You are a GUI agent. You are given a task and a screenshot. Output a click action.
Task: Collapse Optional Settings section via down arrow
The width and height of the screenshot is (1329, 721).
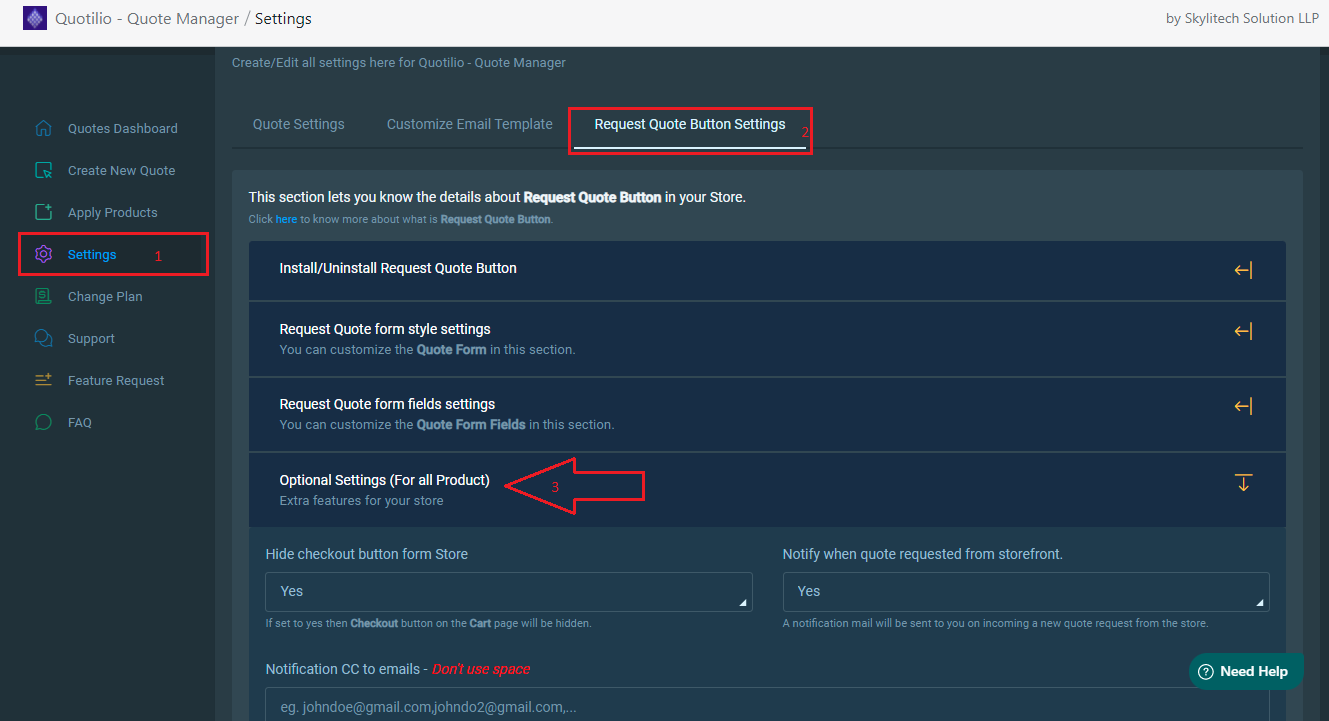click(x=1243, y=483)
